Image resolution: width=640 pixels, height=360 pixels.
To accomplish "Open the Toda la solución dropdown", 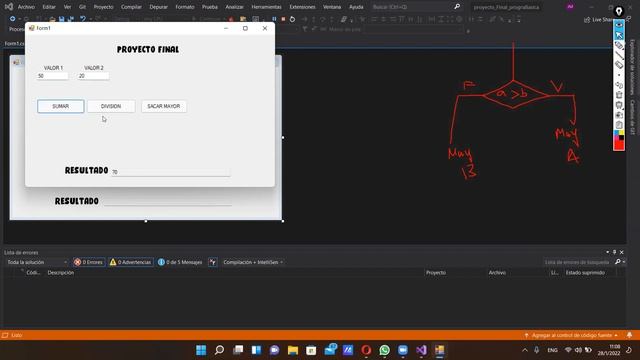I will (37, 262).
